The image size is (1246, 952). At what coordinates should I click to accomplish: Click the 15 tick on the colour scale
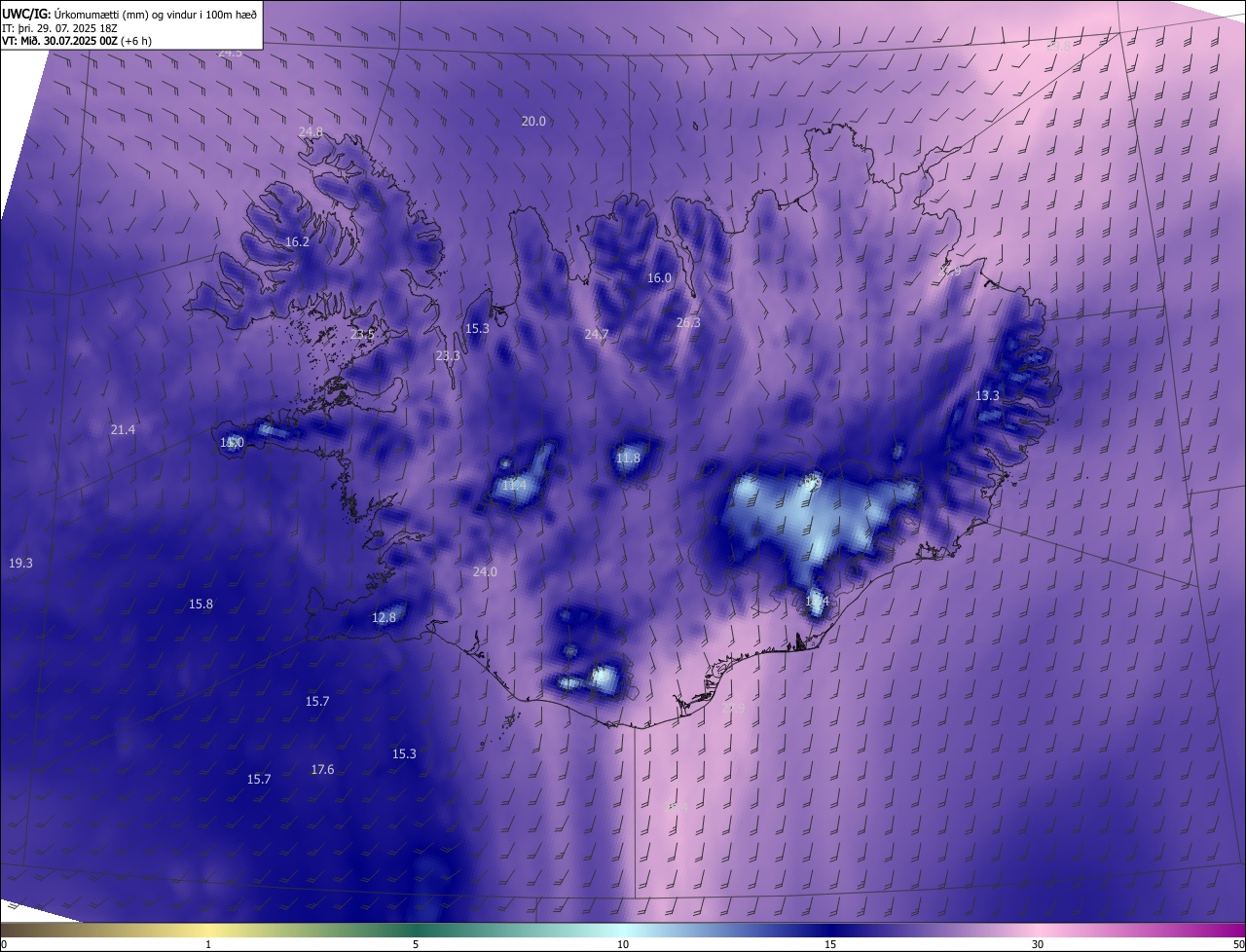tap(830, 945)
